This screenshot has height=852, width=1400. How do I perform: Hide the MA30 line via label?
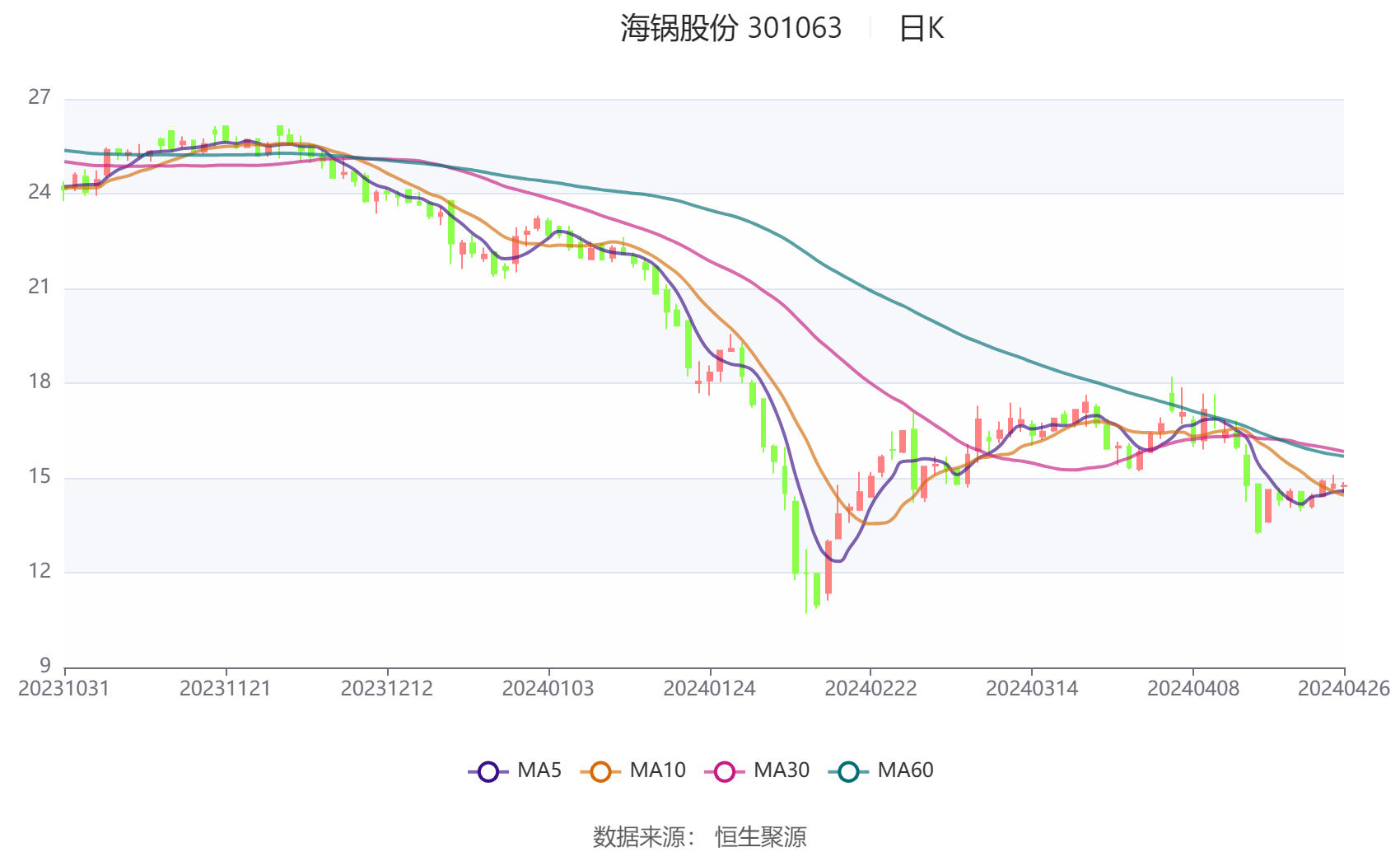[782, 770]
